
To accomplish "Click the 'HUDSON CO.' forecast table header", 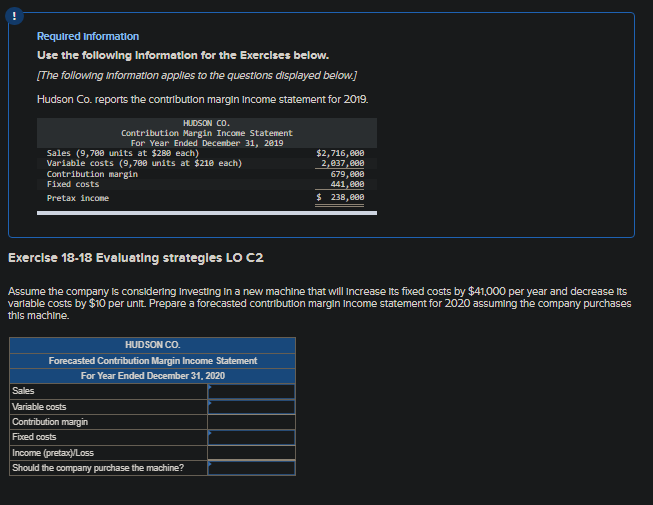I will pyautogui.click(x=153, y=345).
